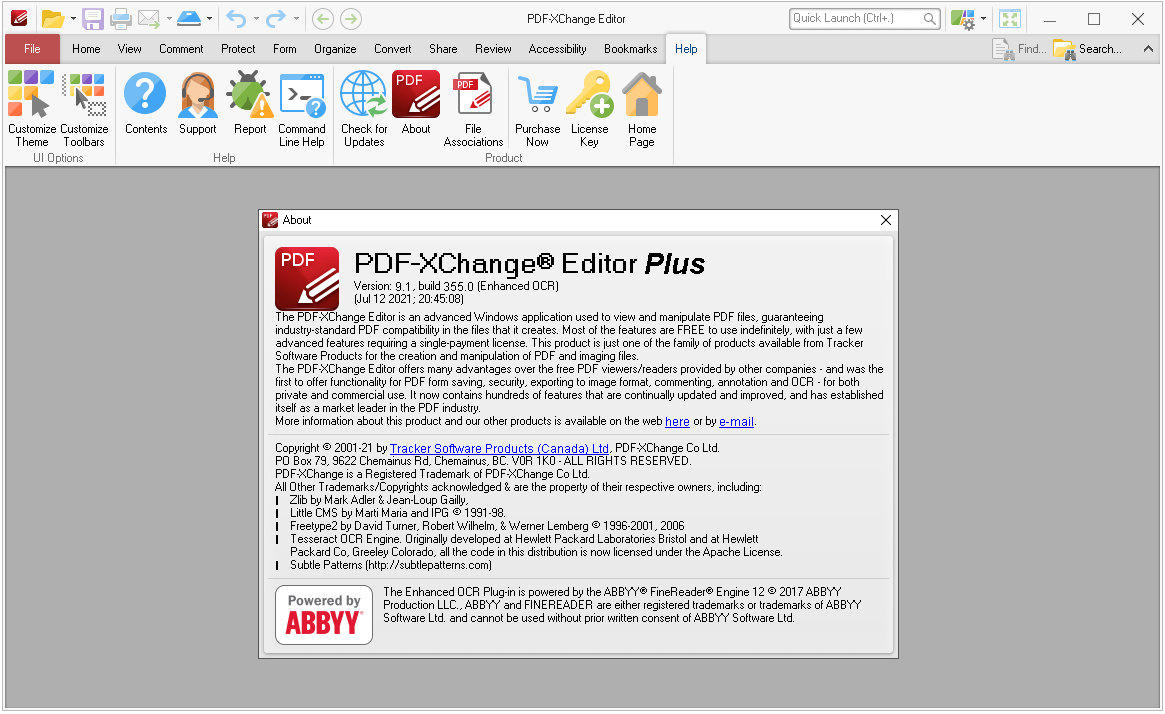Click the Print icon
This screenshot has height=714, width=1165.
[121, 19]
